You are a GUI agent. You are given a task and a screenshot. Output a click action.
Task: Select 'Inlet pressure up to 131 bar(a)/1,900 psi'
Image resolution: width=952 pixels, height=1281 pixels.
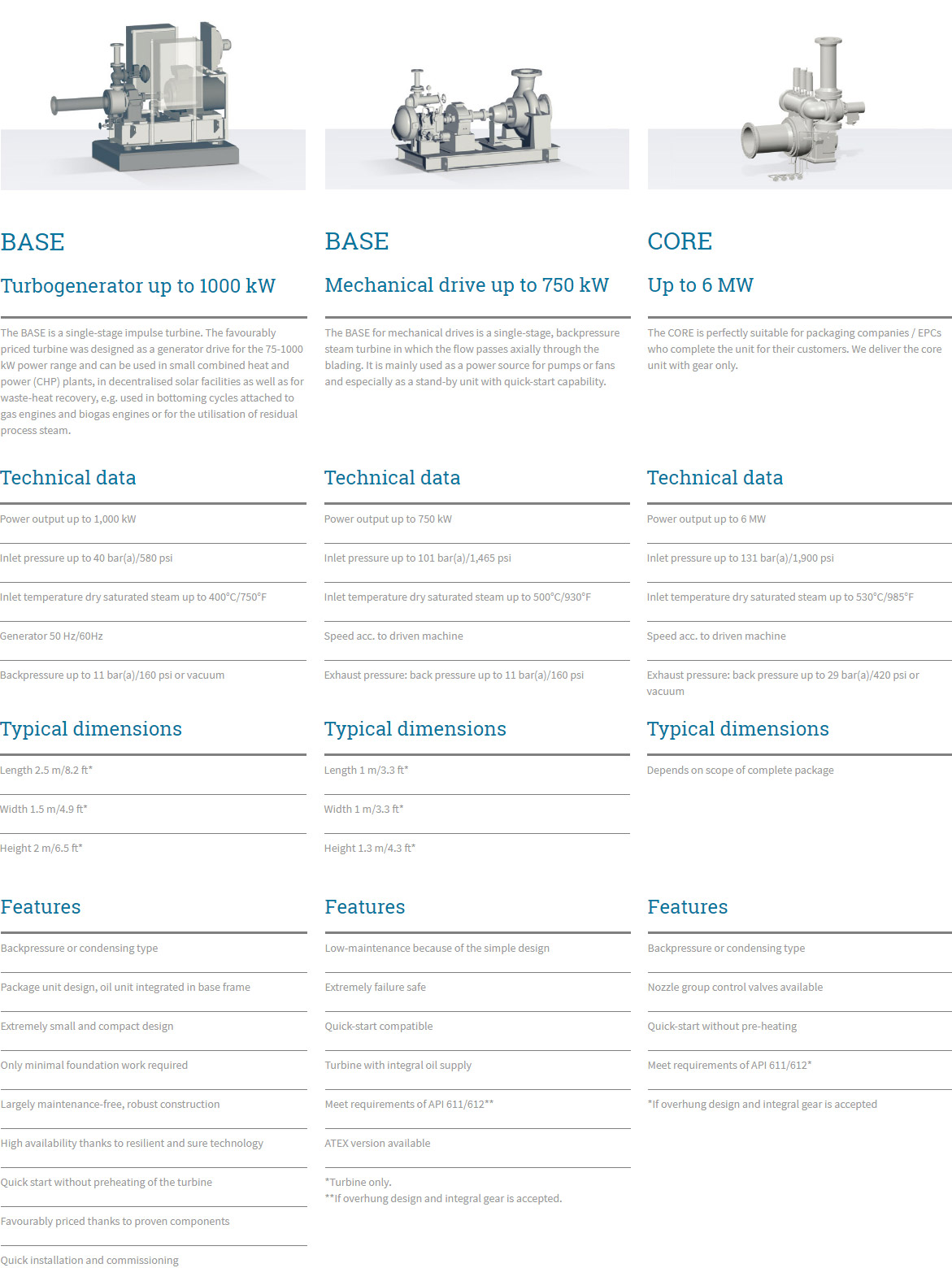coord(741,558)
